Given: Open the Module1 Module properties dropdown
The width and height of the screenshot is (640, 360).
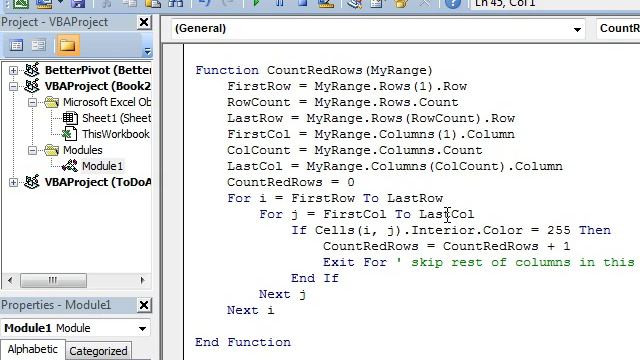Looking at the screenshot, I should coord(142,329).
